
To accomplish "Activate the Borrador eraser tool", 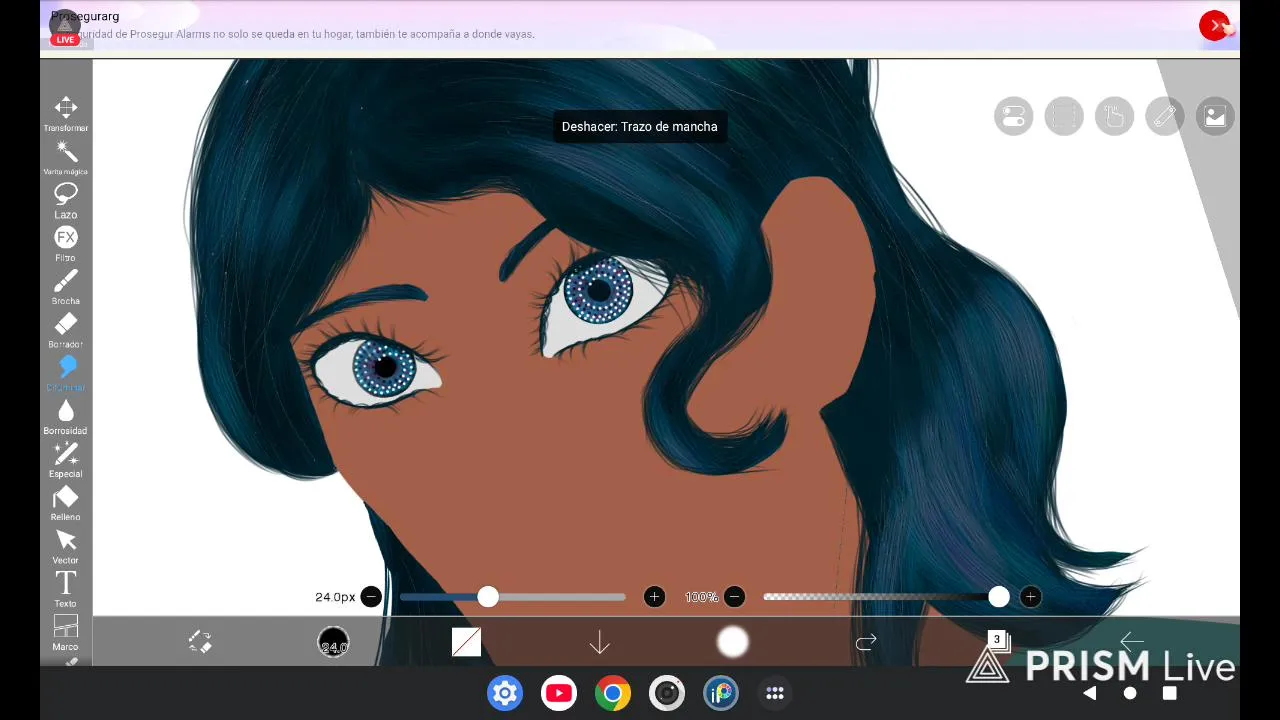I will click(x=66, y=330).
